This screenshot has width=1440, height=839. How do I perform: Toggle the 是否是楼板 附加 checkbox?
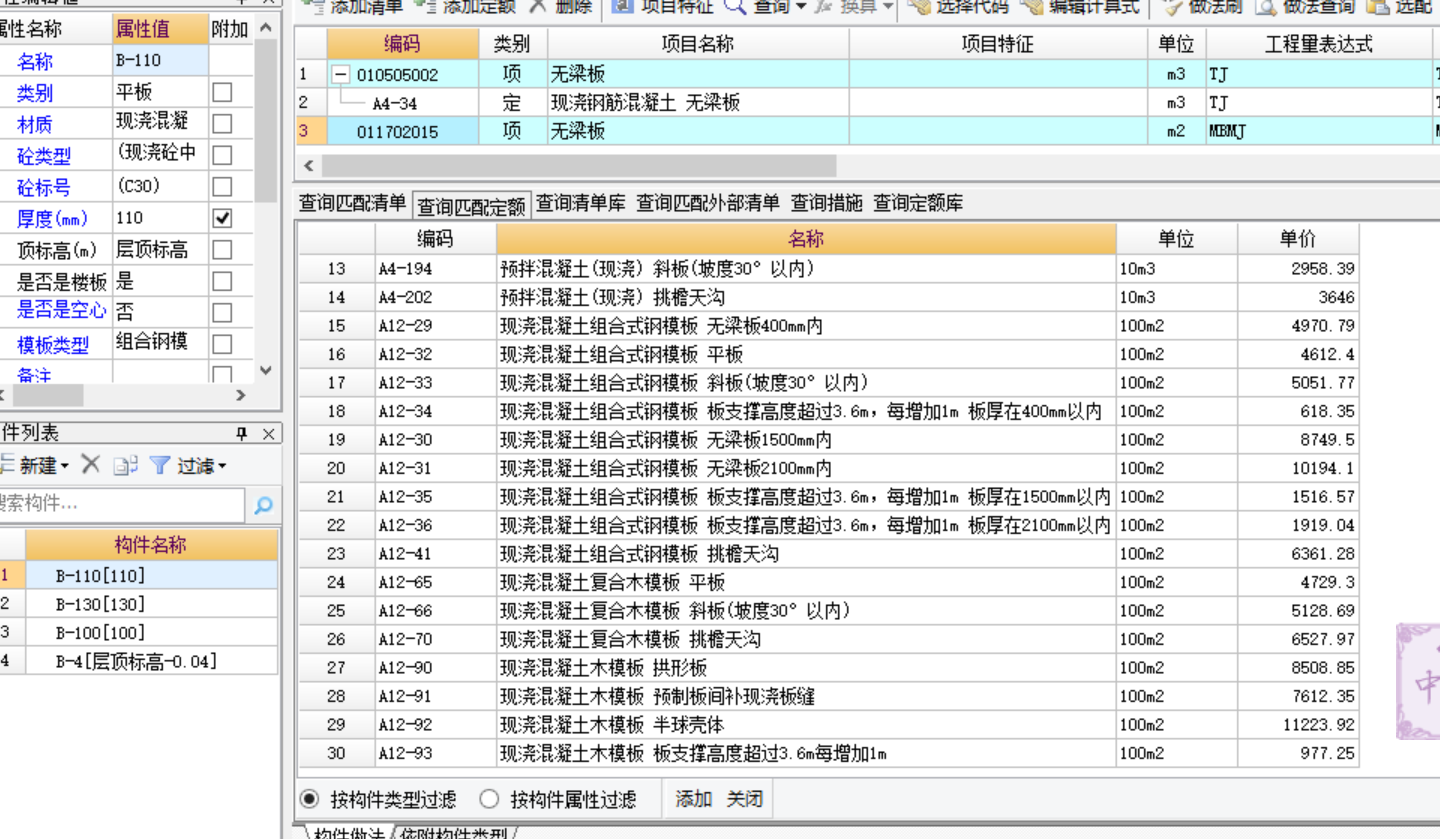222,281
